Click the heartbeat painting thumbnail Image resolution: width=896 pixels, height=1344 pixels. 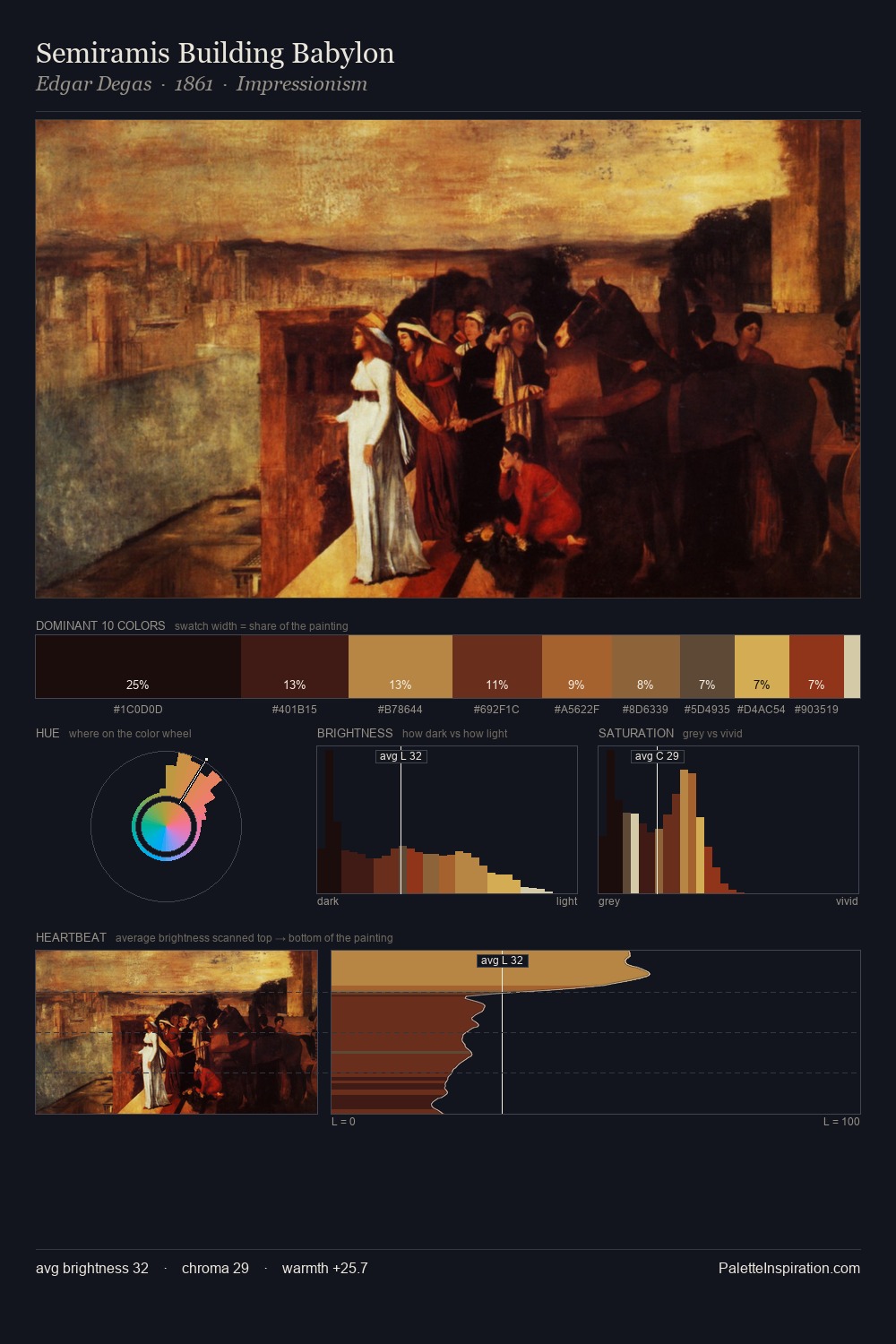(177, 1032)
